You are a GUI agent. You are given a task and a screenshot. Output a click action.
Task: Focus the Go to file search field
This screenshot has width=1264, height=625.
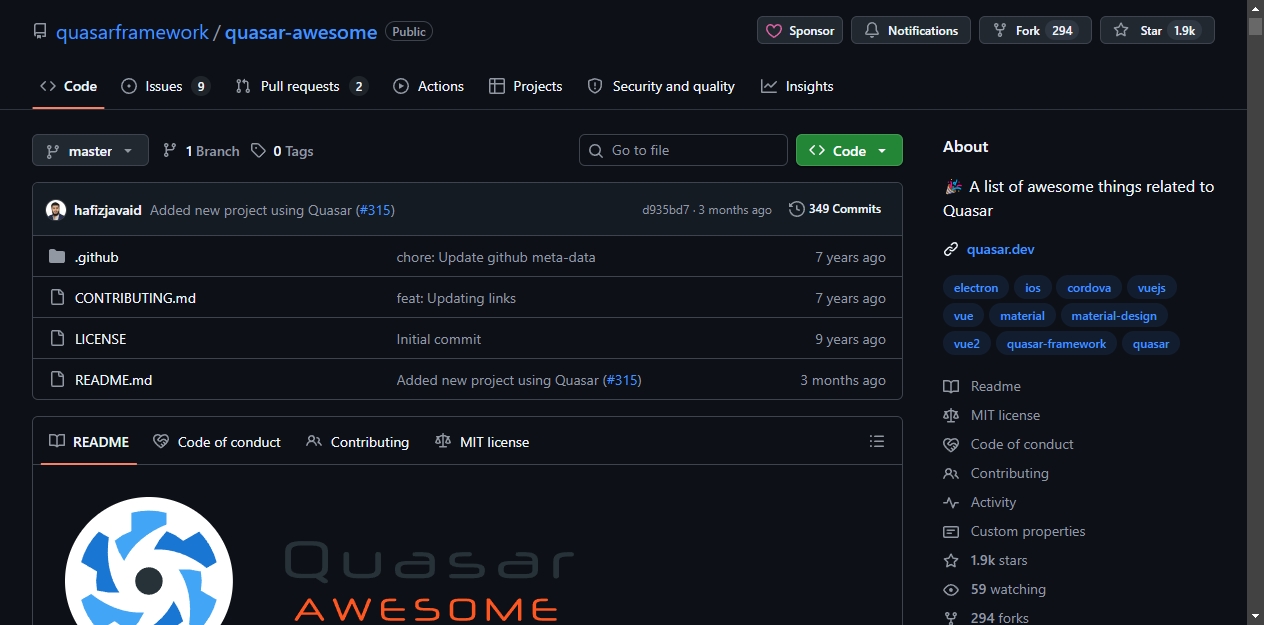point(683,150)
